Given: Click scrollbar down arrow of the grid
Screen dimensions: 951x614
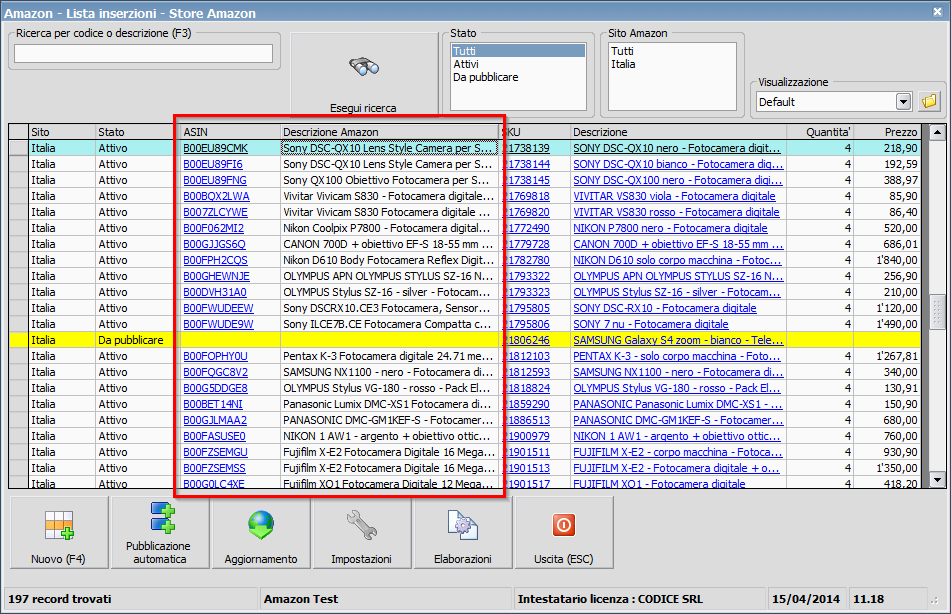Looking at the screenshot, I should (938, 481).
